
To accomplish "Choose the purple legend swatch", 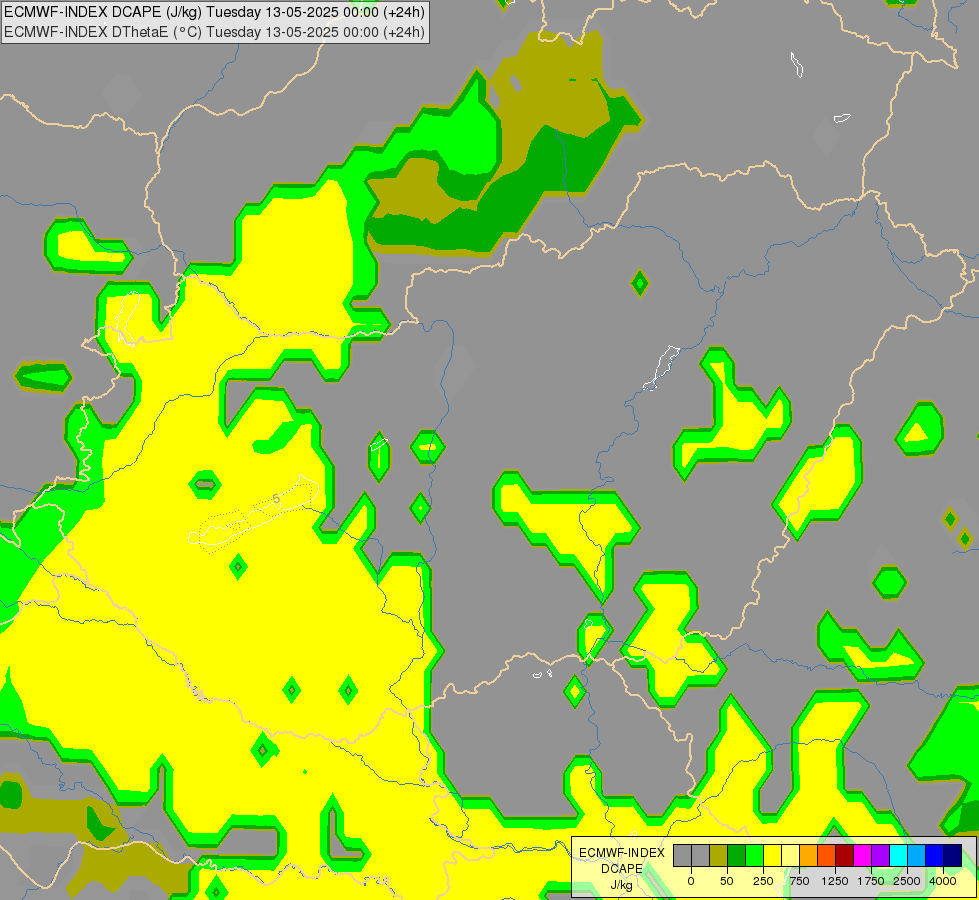I will (880, 855).
